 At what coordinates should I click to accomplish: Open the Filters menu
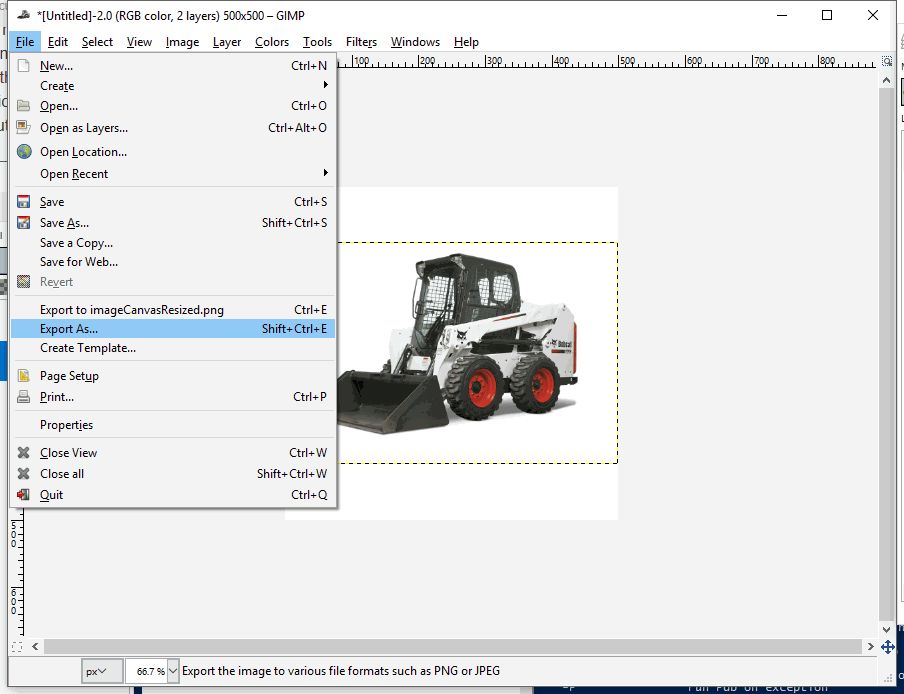[x=361, y=42]
